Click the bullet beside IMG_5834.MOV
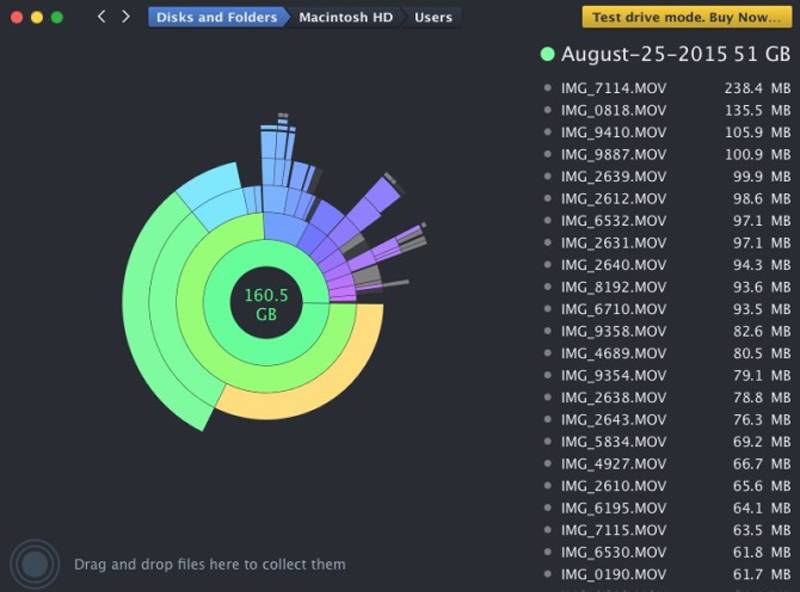Screen dimensions: 800x592 [x=548, y=441]
